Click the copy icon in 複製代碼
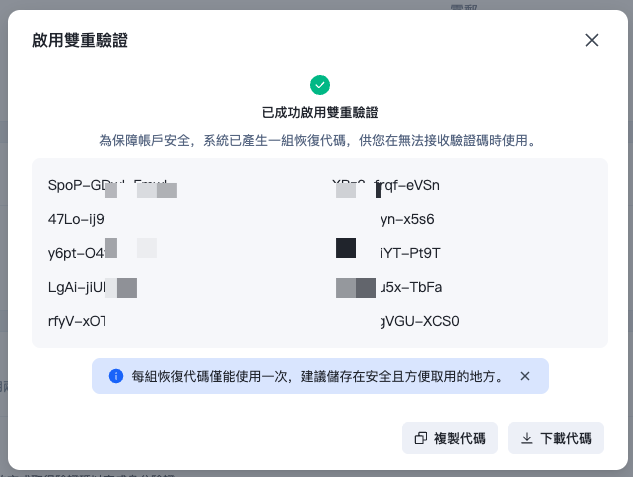The height and width of the screenshot is (477, 633). [x=421, y=438]
